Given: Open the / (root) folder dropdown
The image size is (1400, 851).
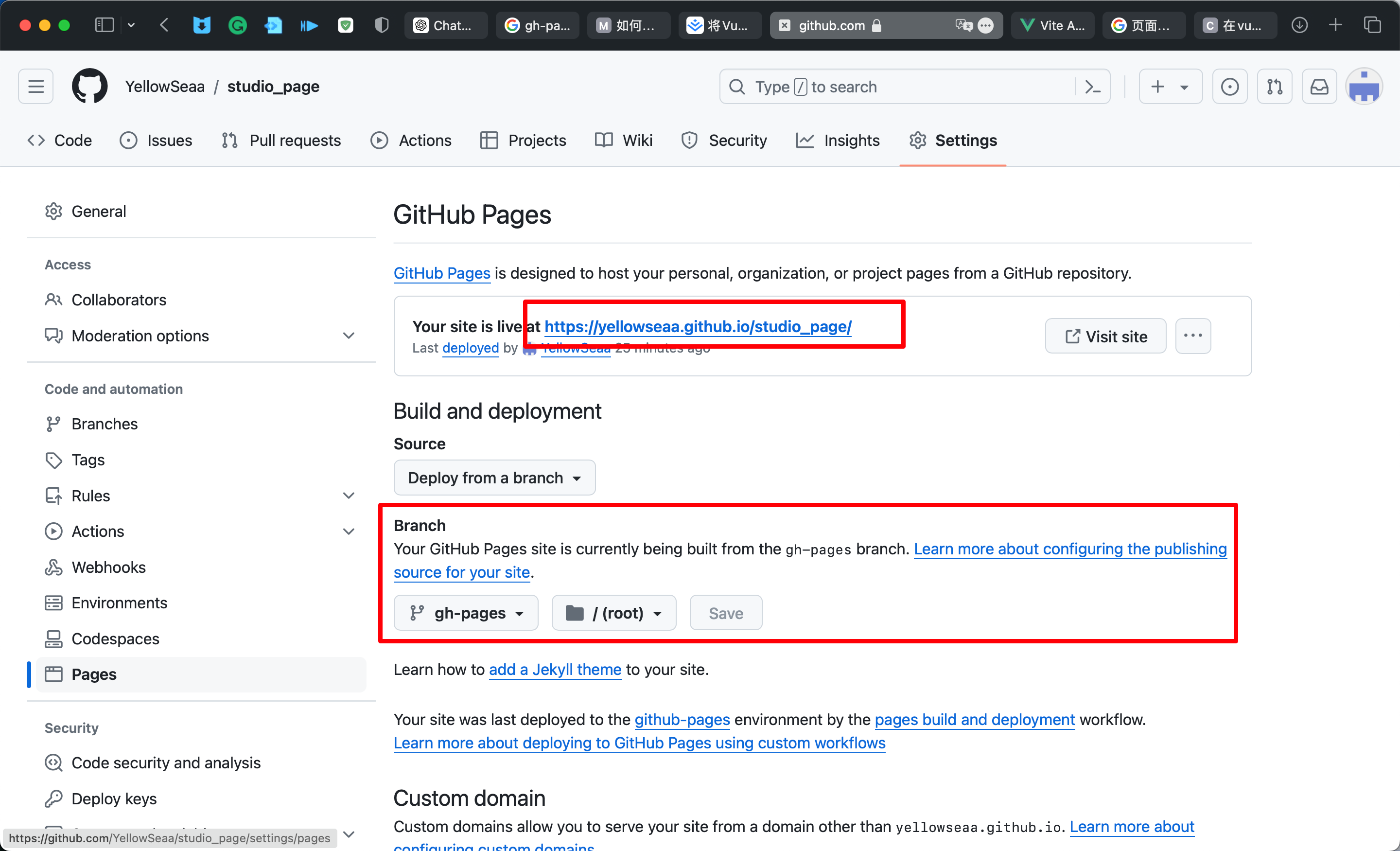Looking at the screenshot, I should pos(613,613).
